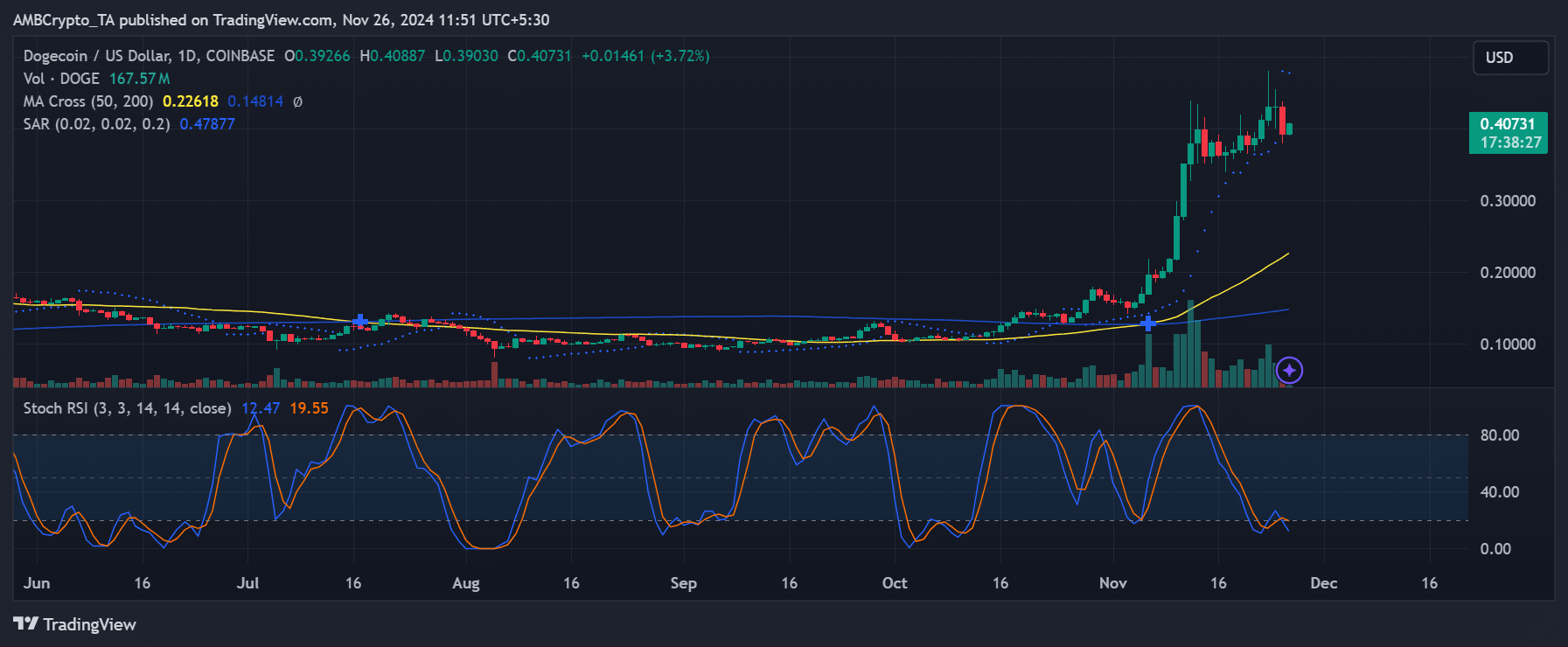Select the SAR (0.02, 0.02, 0.2) legend
Image resolution: width=1568 pixels, height=647 pixels.
(x=97, y=124)
